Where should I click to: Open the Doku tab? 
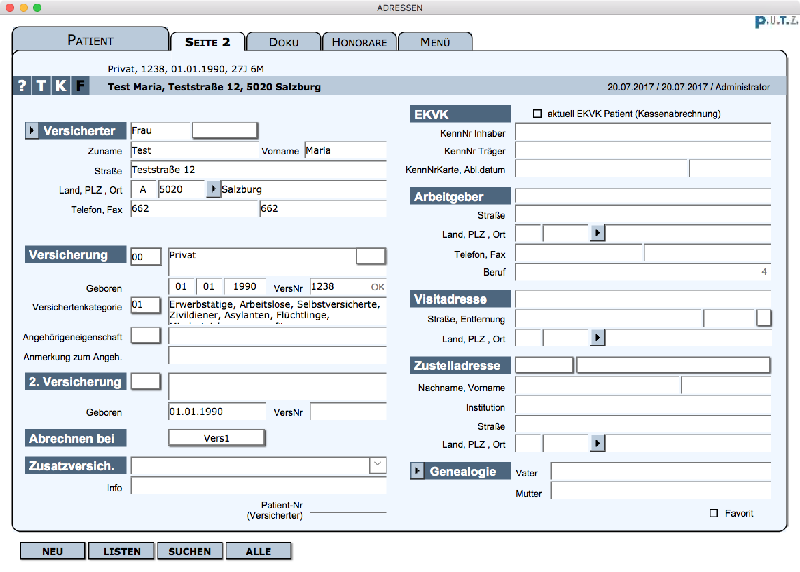284,42
